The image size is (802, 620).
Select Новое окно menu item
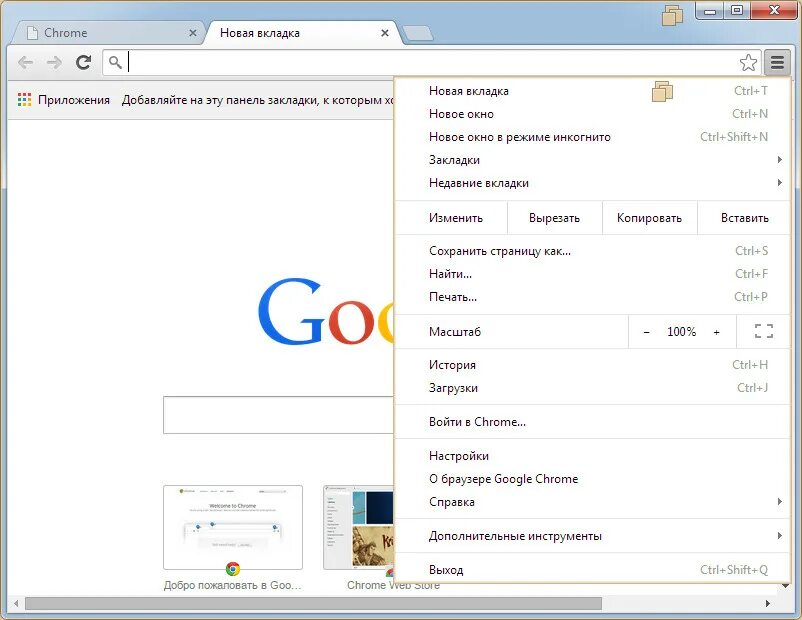pyautogui.click(x=593, y=114)
